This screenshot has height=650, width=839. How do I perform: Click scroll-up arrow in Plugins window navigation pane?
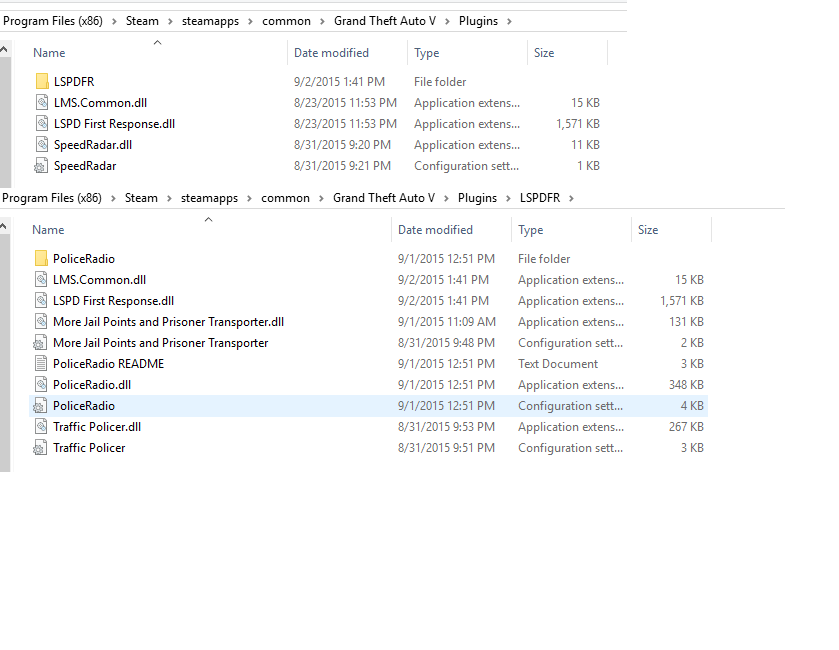click(4, 49)
